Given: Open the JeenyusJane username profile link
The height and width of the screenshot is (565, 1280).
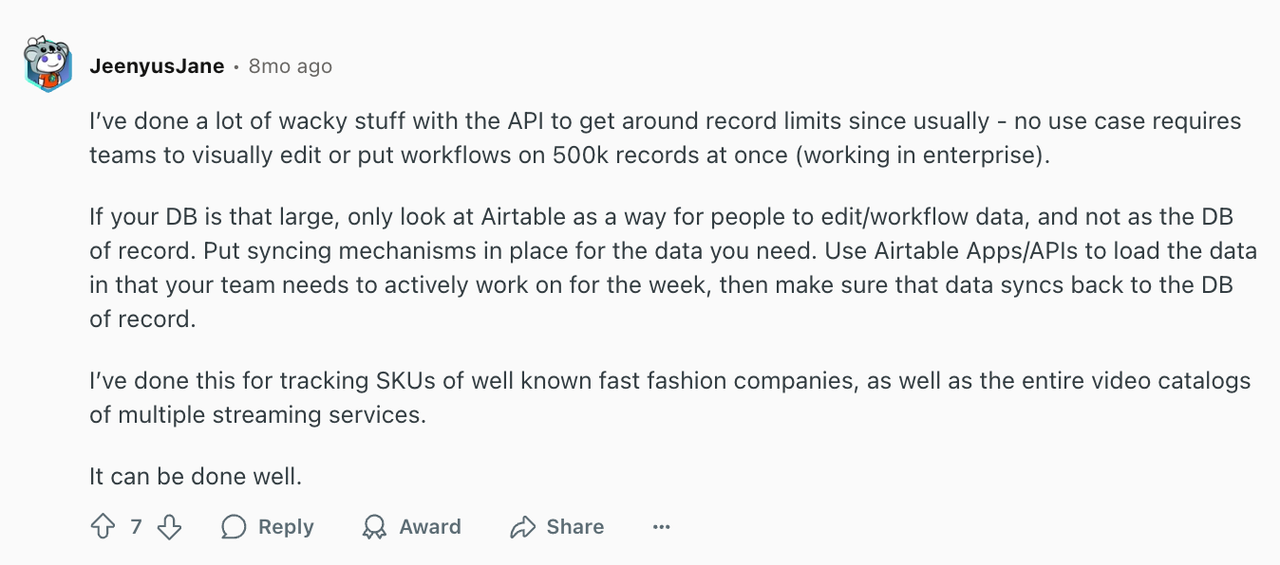Looking at the screenshot, I should point(157,67).
